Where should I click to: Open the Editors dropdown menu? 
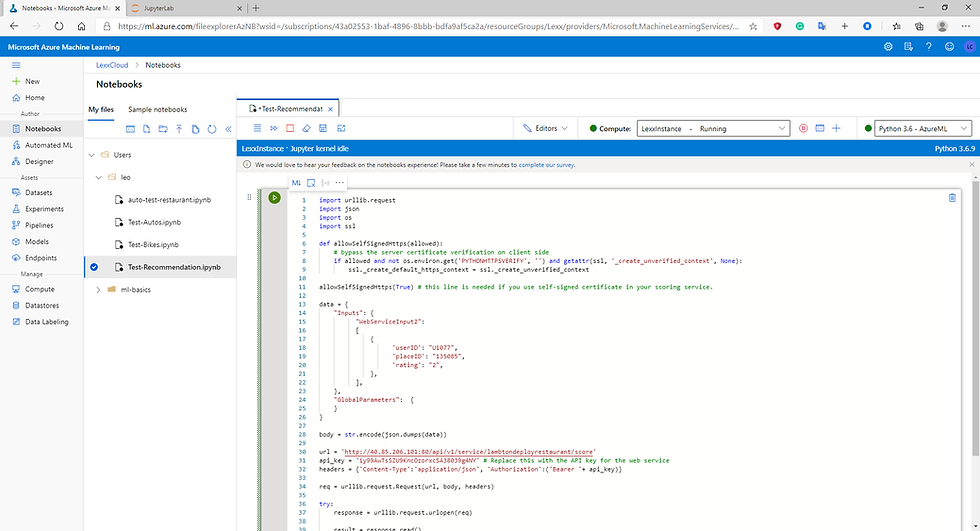coord(546,128)
